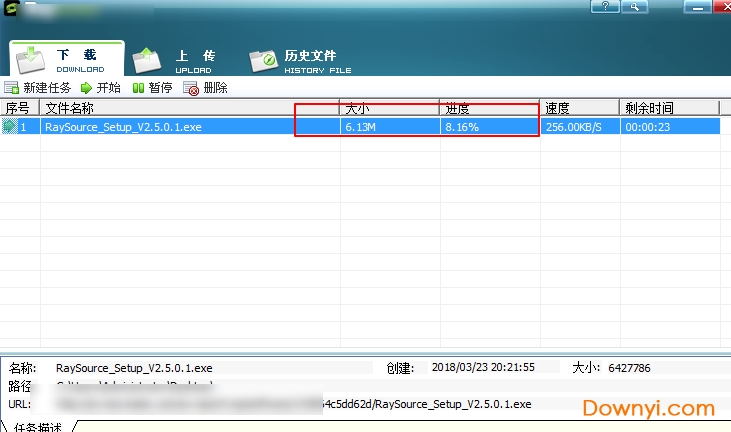Screen dimensions: 731x432
Task: Click the key icon button in title bar
Action: pyautogui.click(x=634, y=7)
